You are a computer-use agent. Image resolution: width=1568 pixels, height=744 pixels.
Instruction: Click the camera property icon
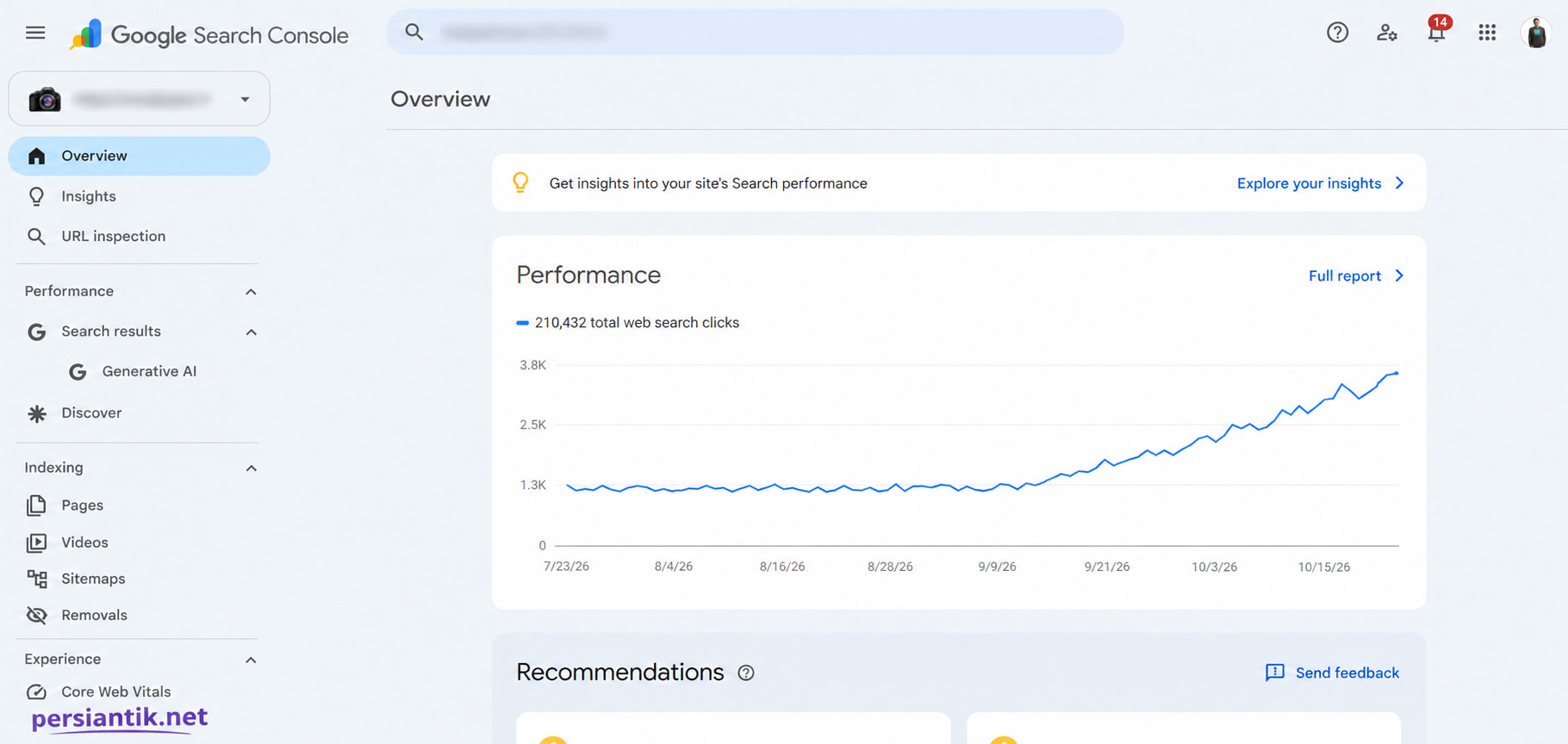tap(45, 99)
